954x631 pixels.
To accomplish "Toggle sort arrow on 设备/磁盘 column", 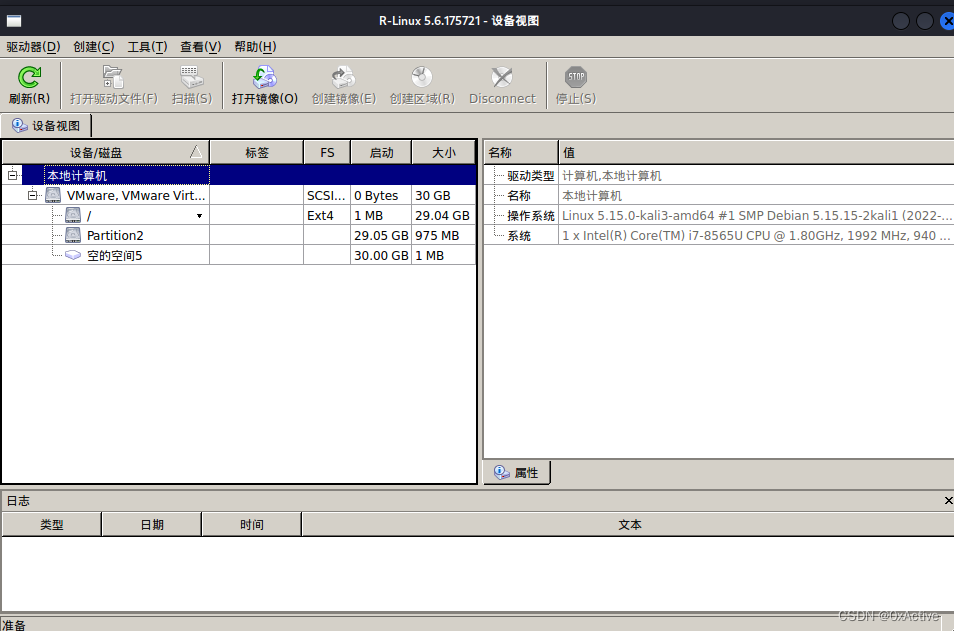I will click(x=196, y=152).
